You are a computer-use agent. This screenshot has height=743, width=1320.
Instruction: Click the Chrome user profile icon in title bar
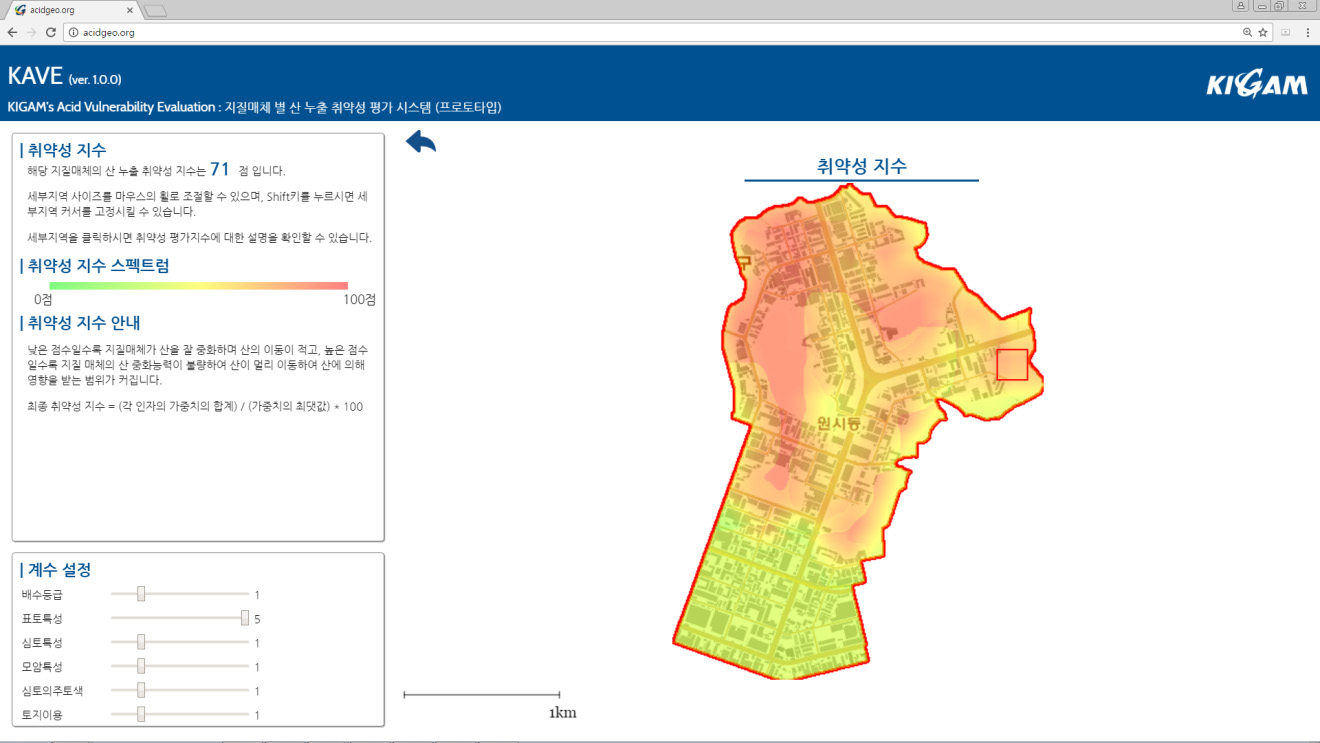click(x=1241, y=6)
